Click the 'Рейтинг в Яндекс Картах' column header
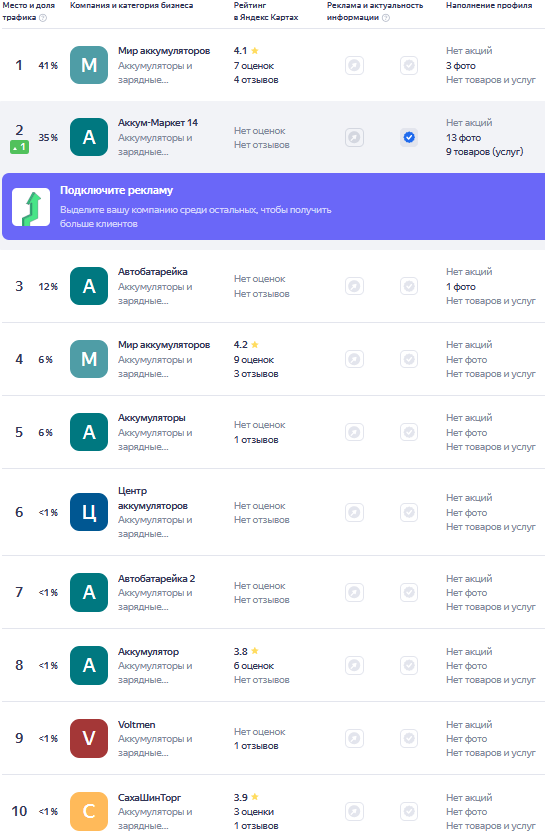The image size is (545, 840). (x=266, y=11)
